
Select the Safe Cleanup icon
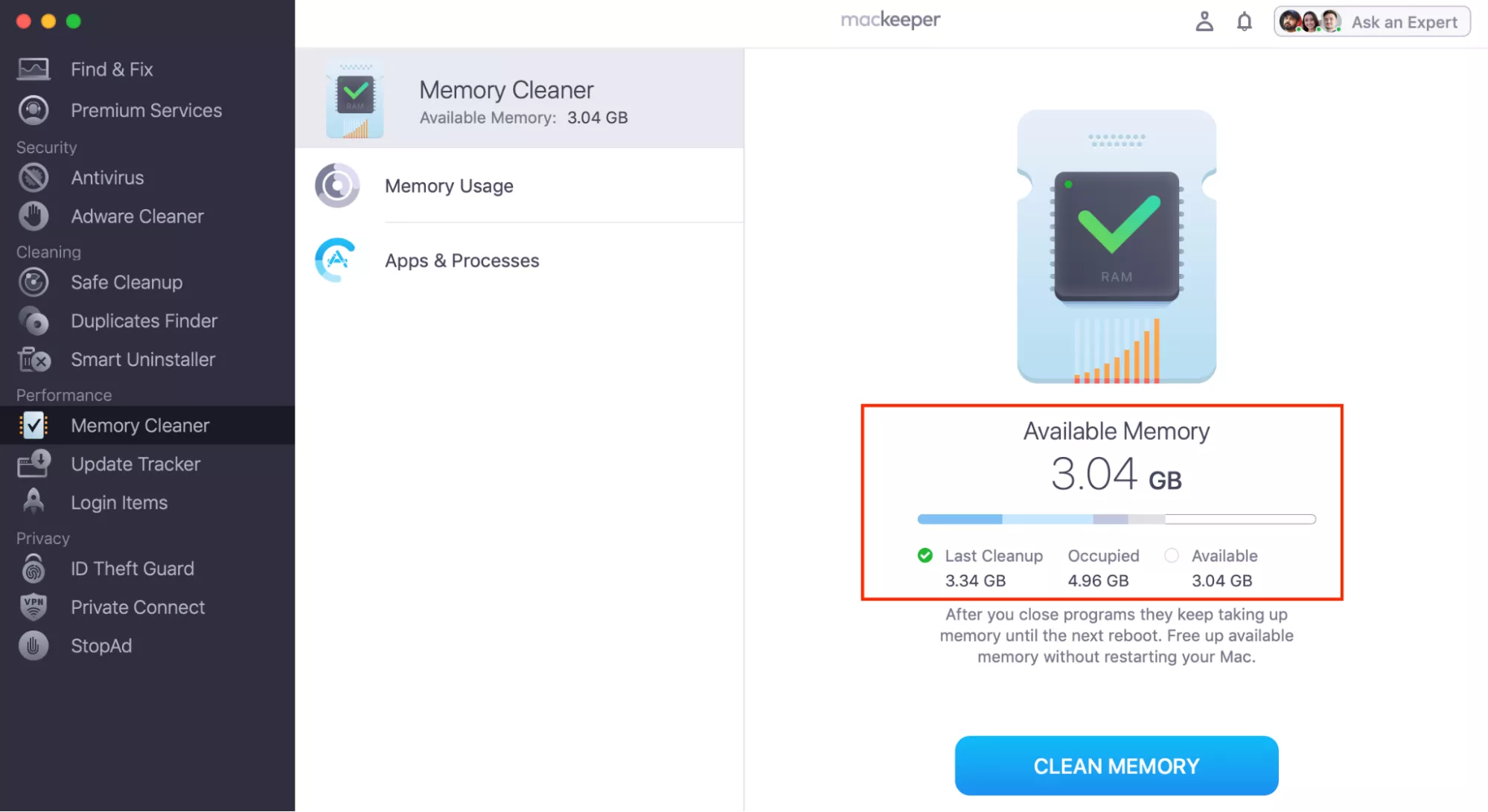tap(33, 282)
